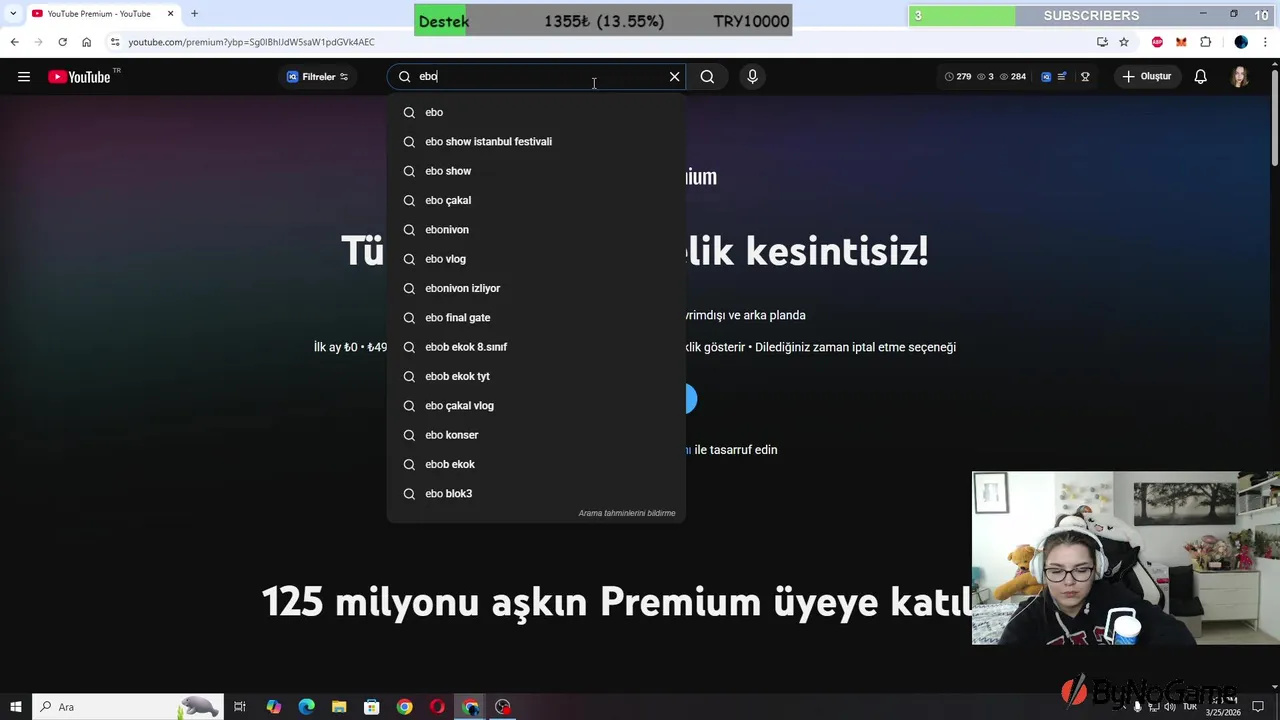Pick suggestion 'ebonivon izliyor'
The image size is (1280, 720).
click(536, 288)
